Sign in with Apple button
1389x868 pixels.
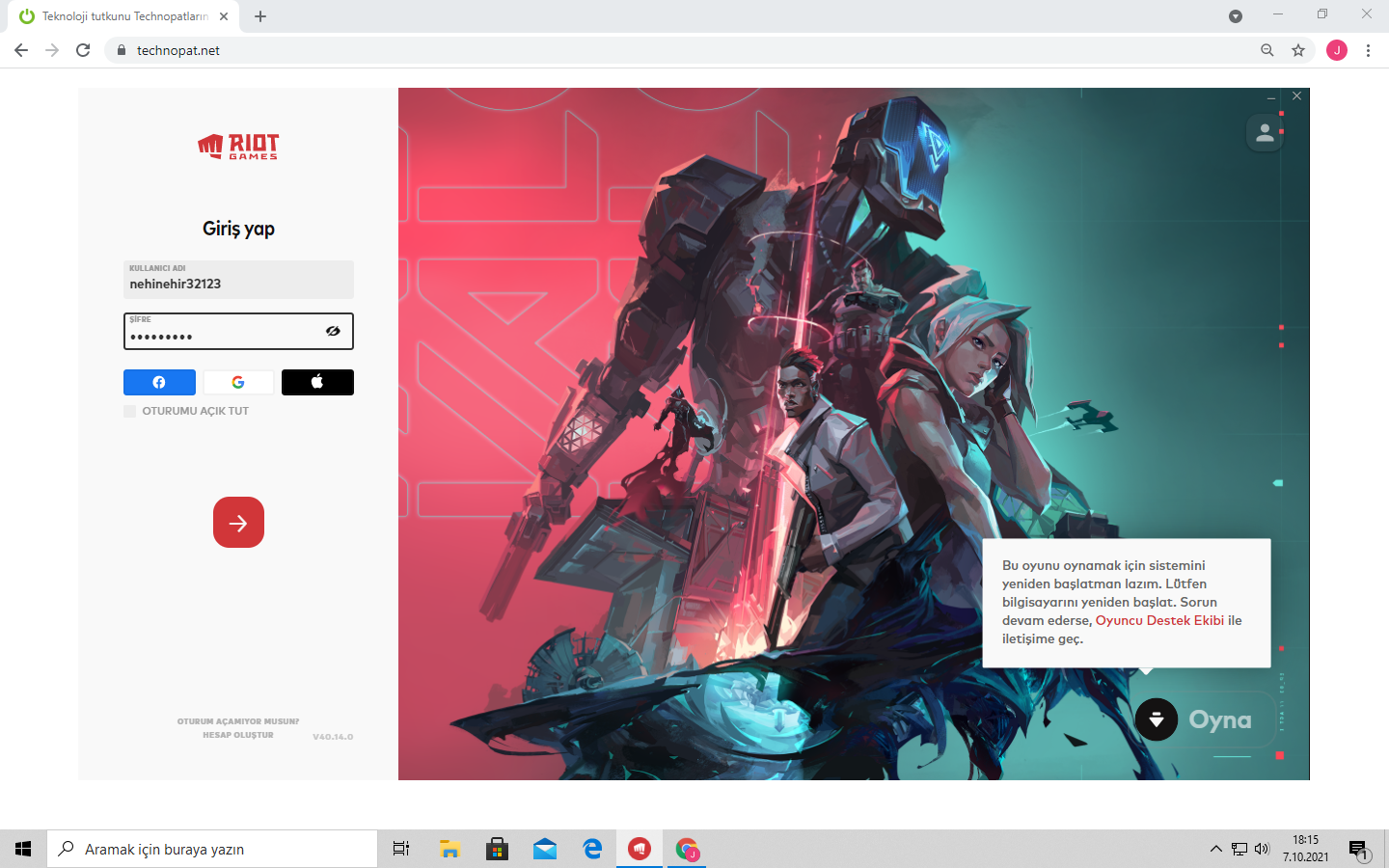coord(317,383)
